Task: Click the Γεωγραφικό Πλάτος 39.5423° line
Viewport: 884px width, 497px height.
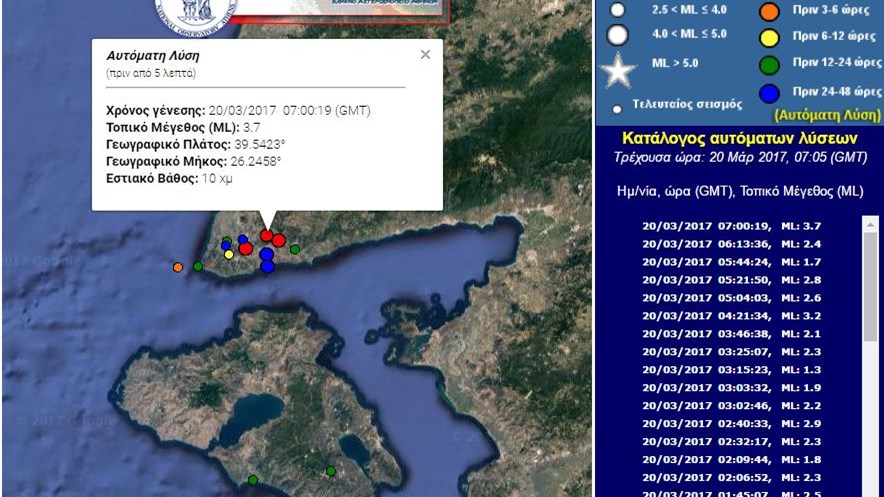Action: pos(196,144)
